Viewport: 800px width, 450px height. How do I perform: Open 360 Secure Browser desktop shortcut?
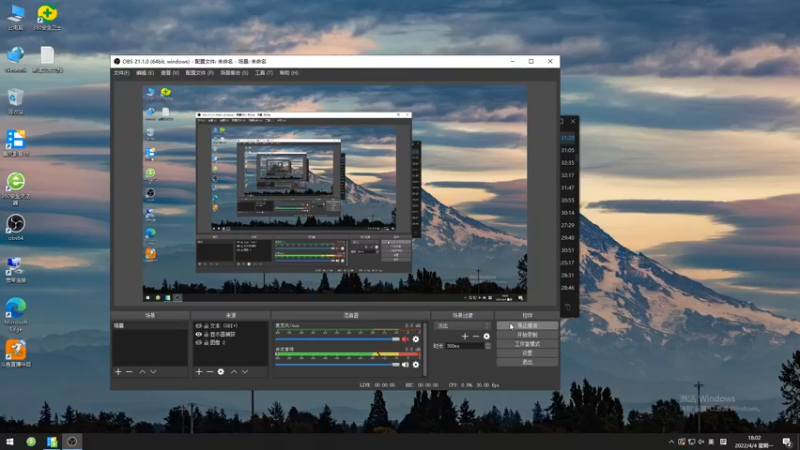16,188
